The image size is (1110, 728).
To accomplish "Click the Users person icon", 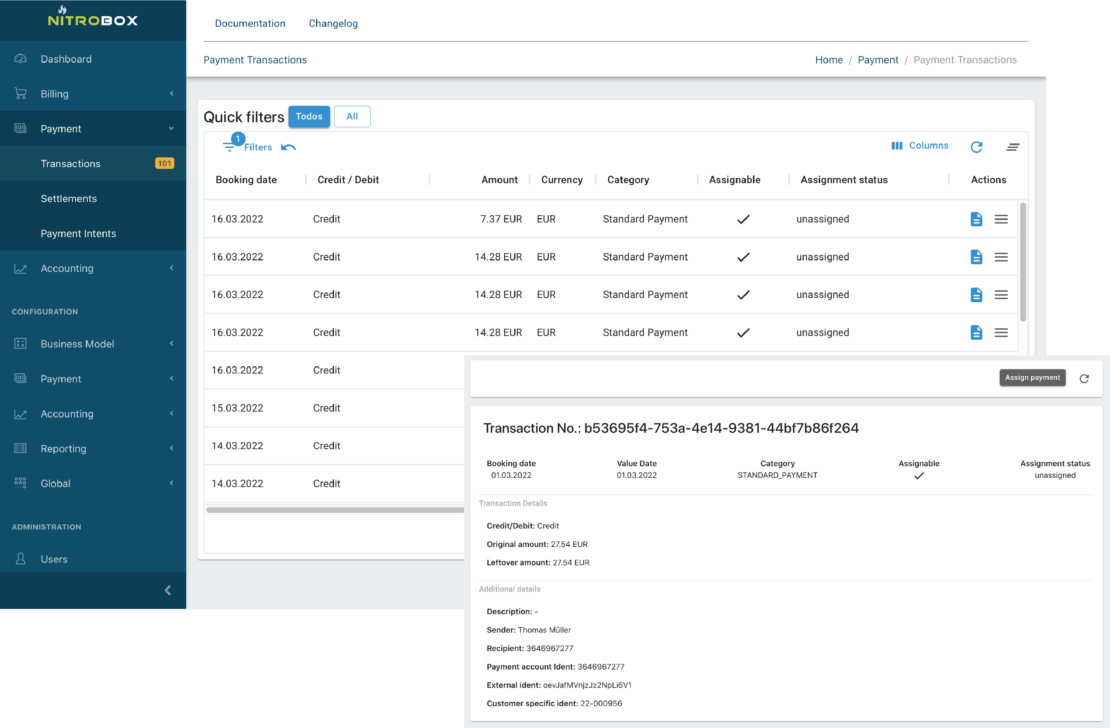I will point(21,559).
